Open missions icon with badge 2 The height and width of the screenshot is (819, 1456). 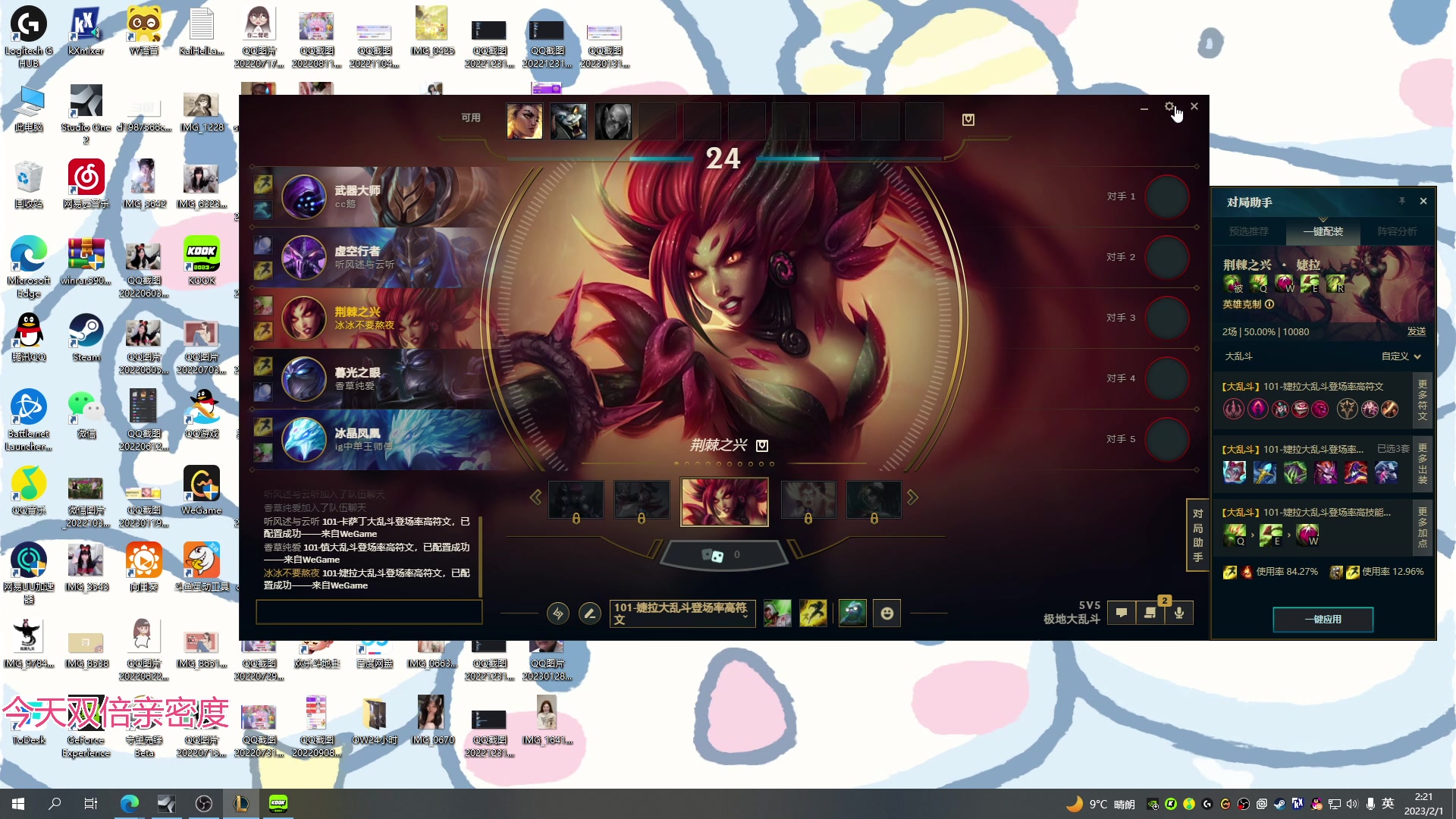(1150, 613)
